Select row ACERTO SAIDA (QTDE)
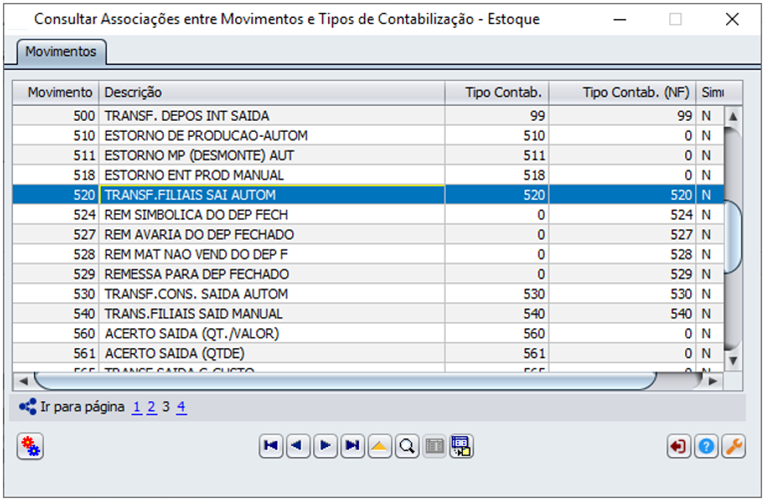The width and height of the screenshot is (765, 500). tap(368, 353)
